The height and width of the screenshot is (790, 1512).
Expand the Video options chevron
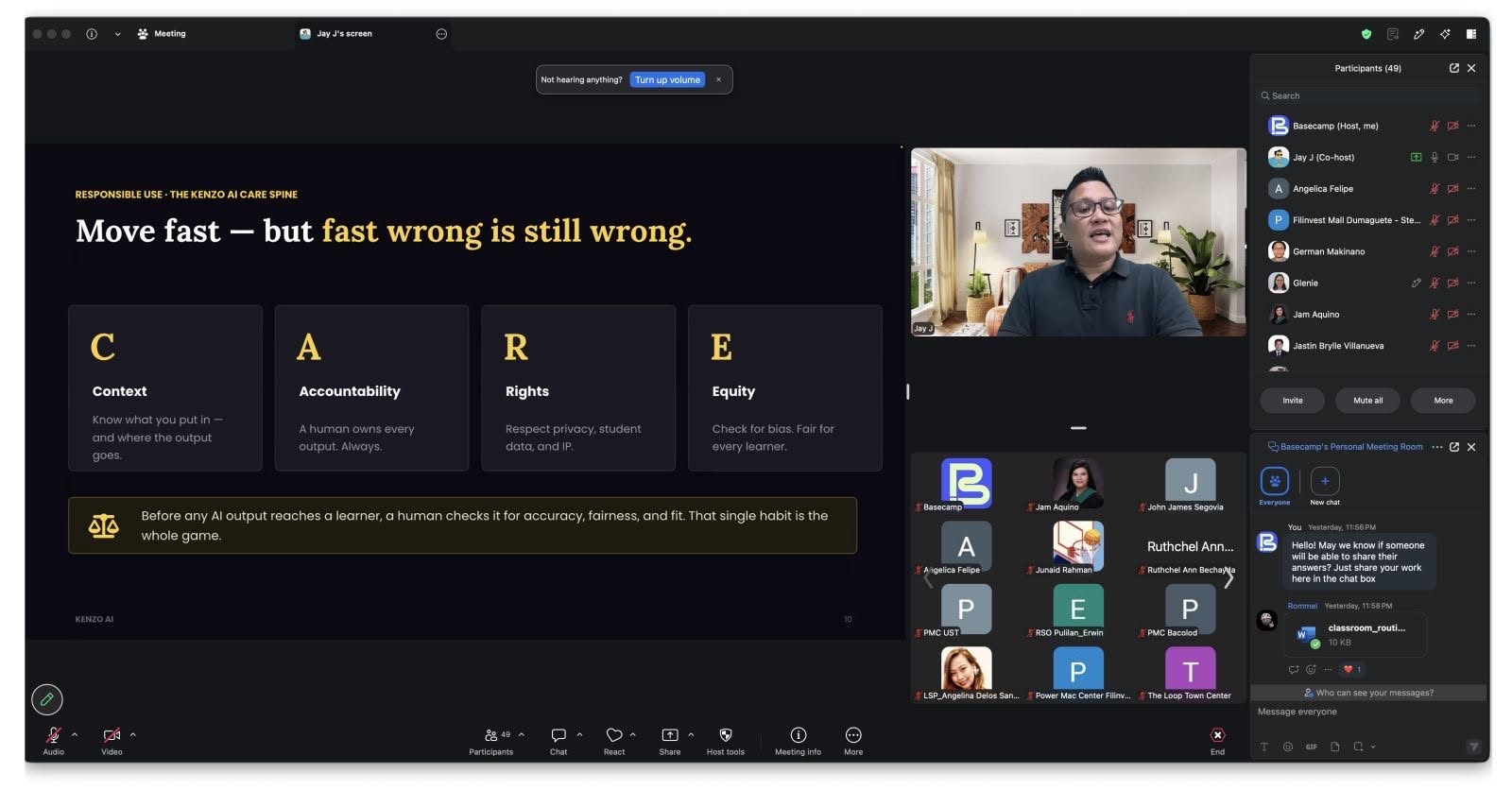coord(133,734)
